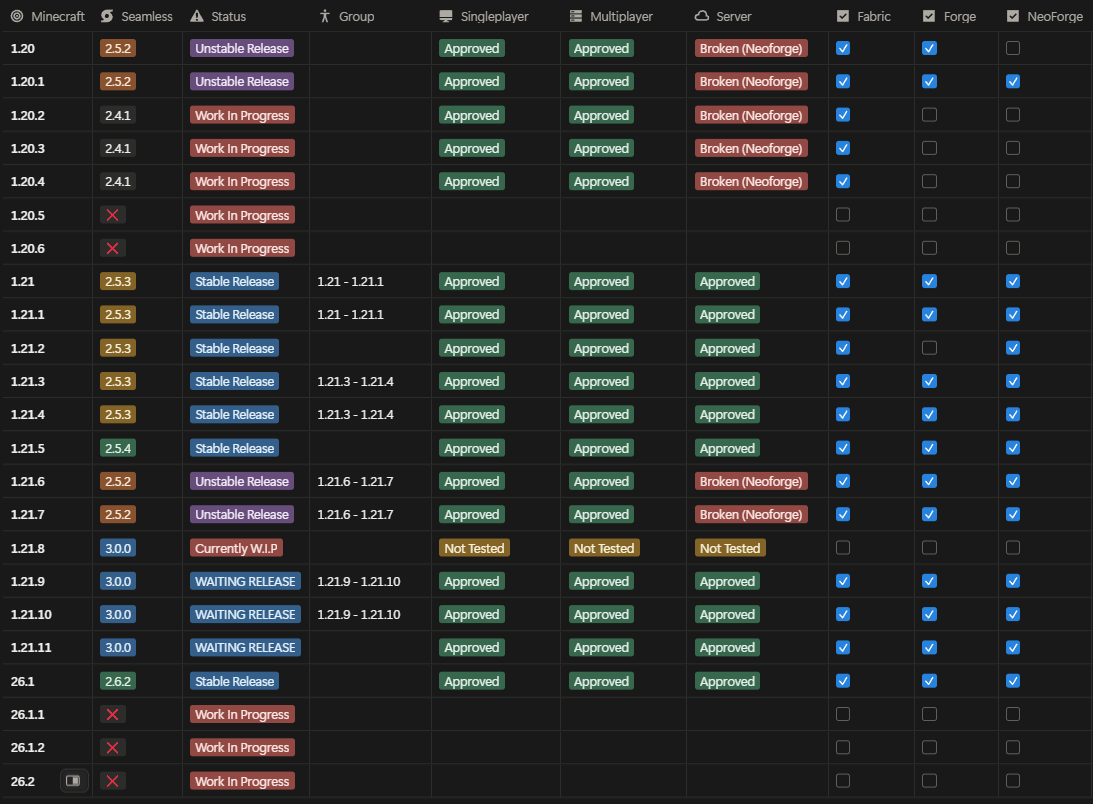The height and width of the screenshot is (804, 1093).
Task: Open the 1.21.7 row title
Action: click(x=28, y=515)
